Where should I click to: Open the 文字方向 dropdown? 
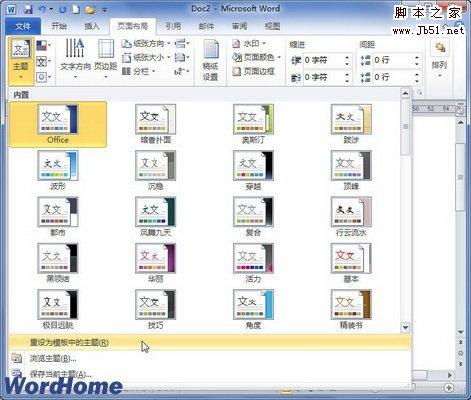coord(75,60)
